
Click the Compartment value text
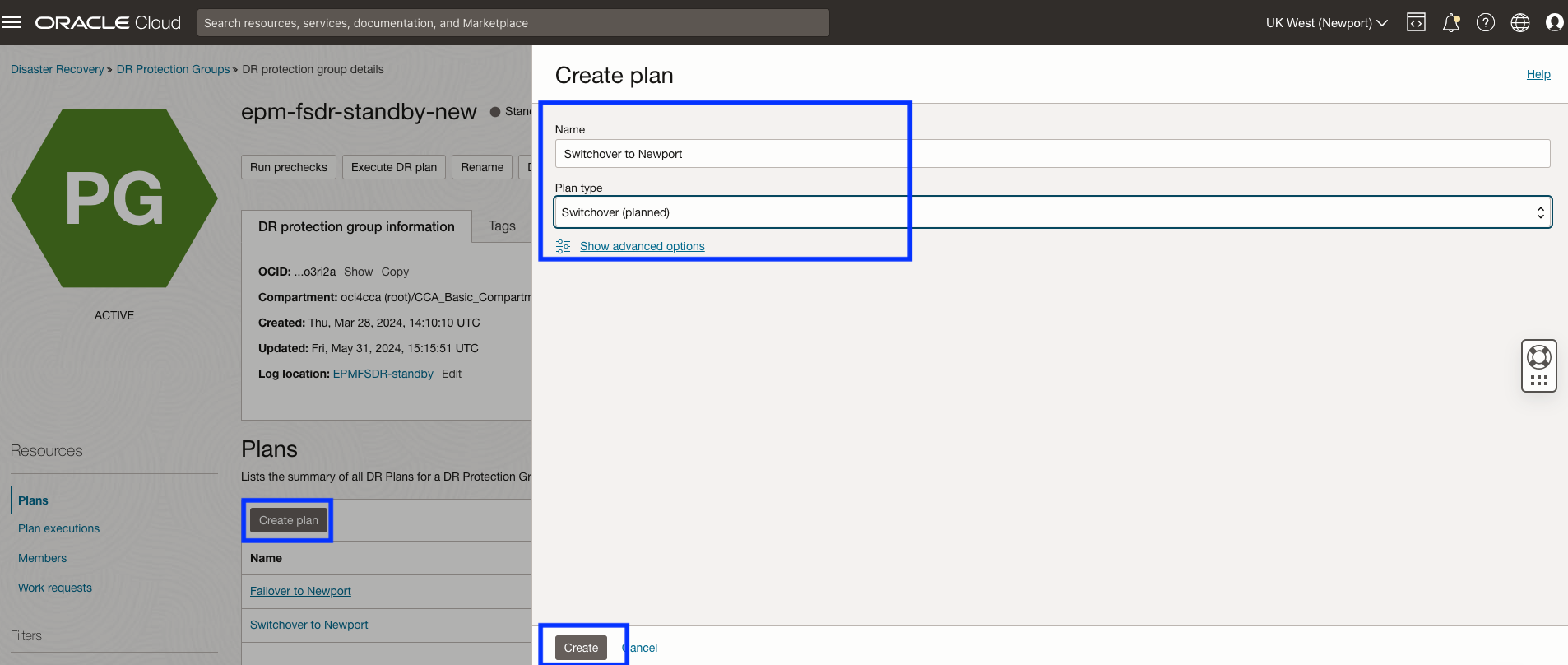tap(436, 297)
